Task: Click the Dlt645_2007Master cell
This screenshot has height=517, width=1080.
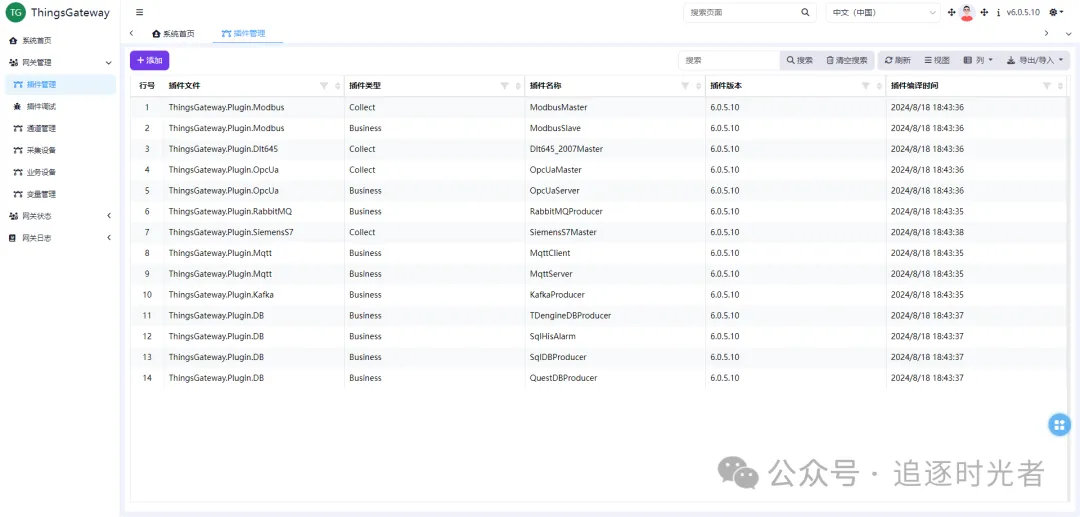Action: tap(615, 149)
